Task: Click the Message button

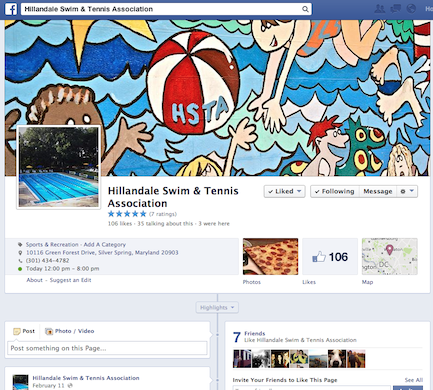Action: tap(378, 191)
